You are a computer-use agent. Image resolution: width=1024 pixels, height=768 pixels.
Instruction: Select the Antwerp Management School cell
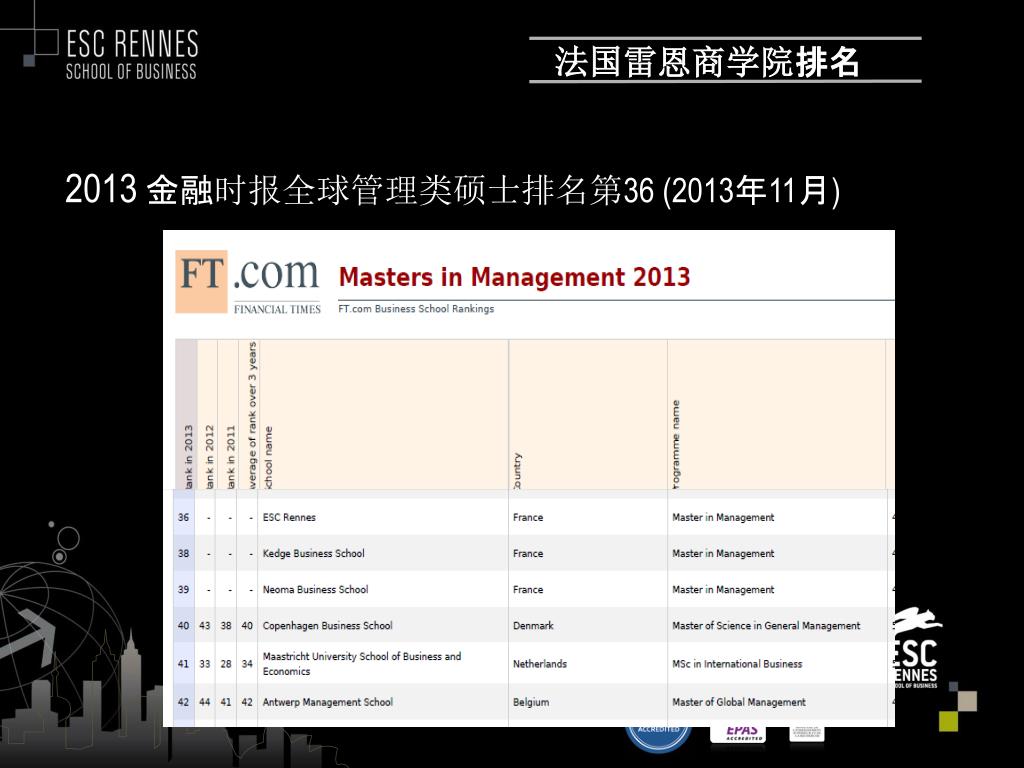click(x=328, y=702)
